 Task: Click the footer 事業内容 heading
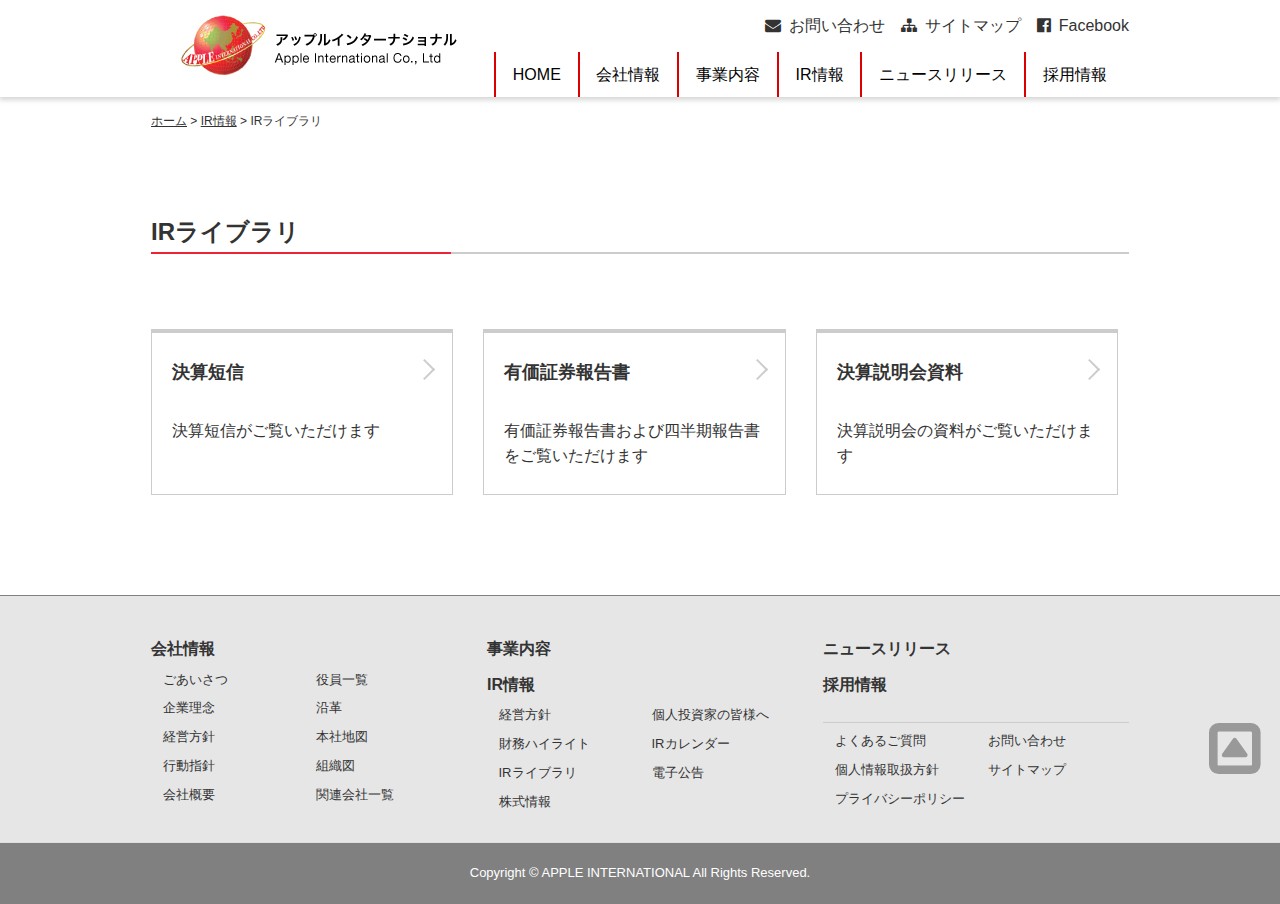click(519, 649)
